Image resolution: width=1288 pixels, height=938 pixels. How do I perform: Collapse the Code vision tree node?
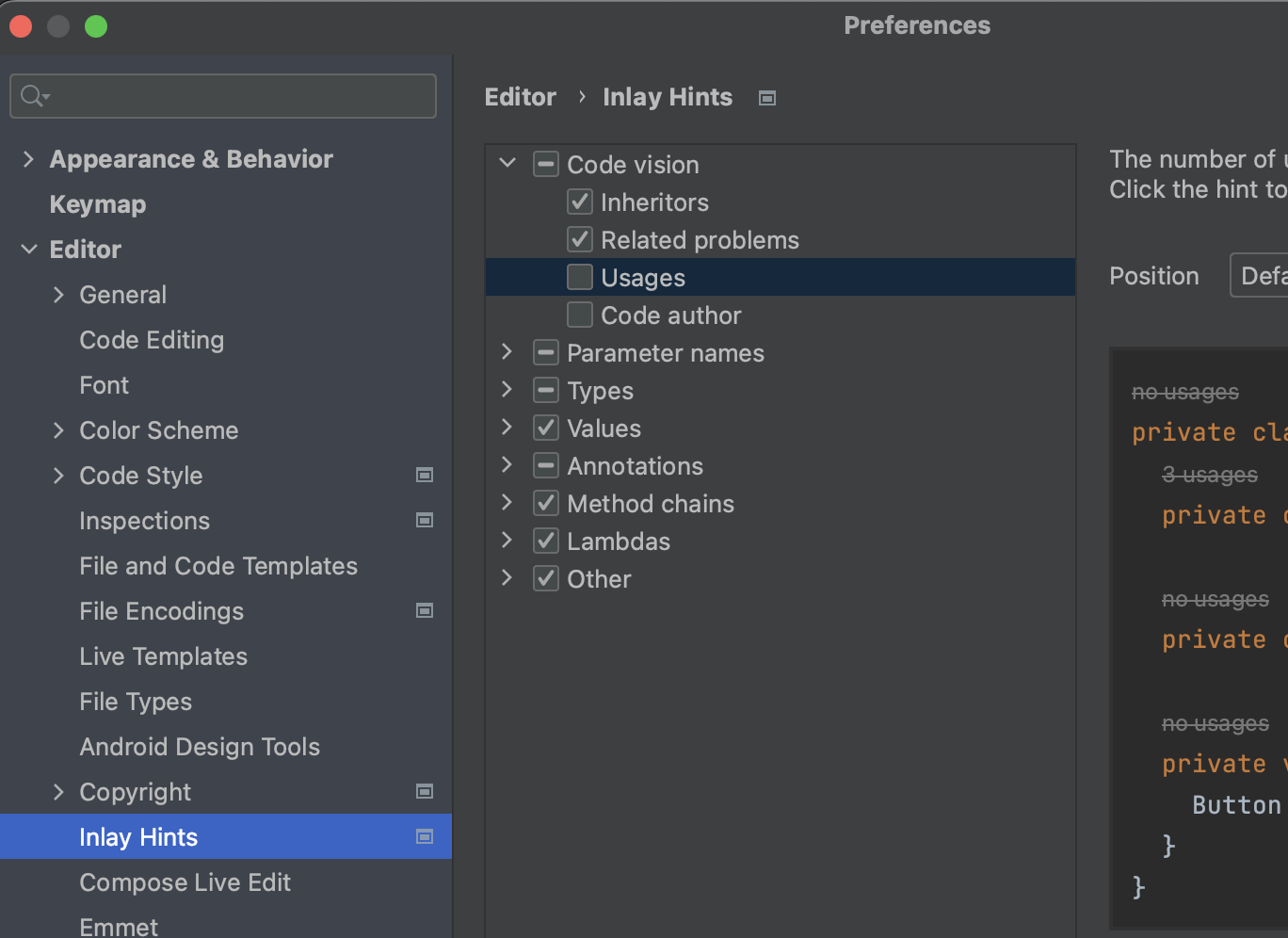507,164
